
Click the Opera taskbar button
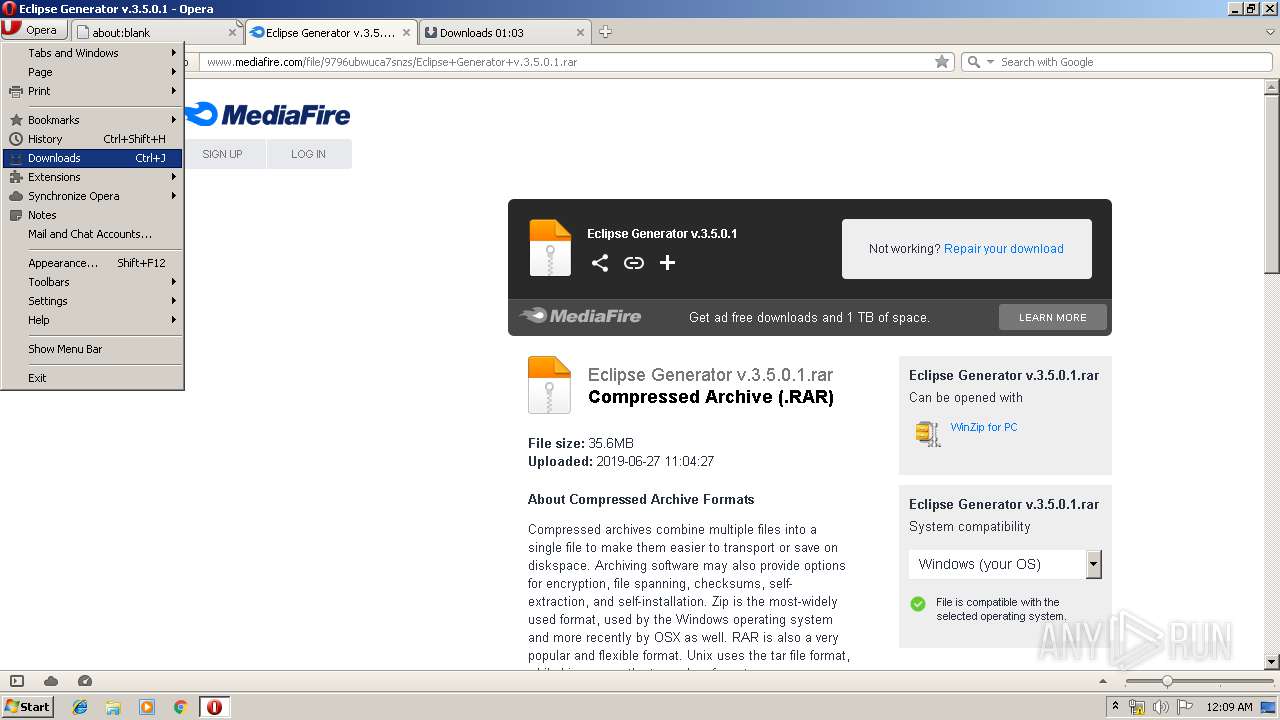point(214,707)
